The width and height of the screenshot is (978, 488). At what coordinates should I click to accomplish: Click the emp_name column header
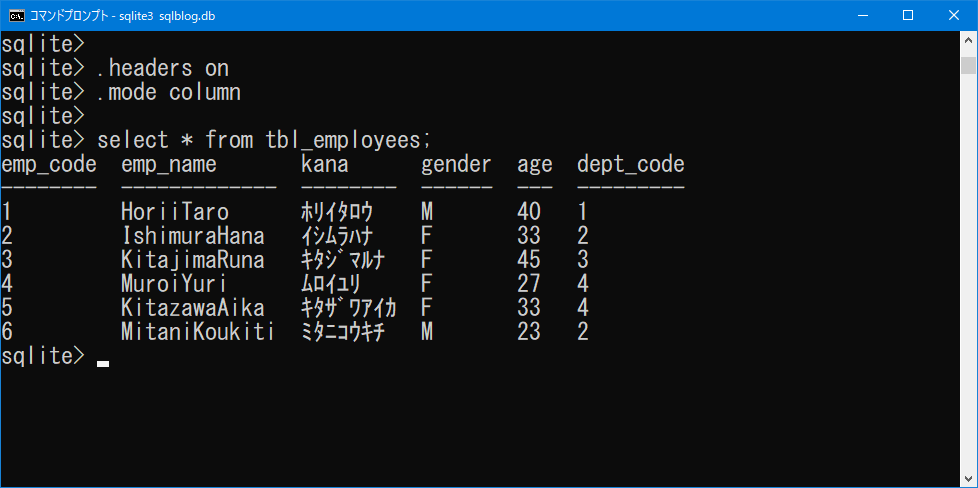(x=169, y=164)
